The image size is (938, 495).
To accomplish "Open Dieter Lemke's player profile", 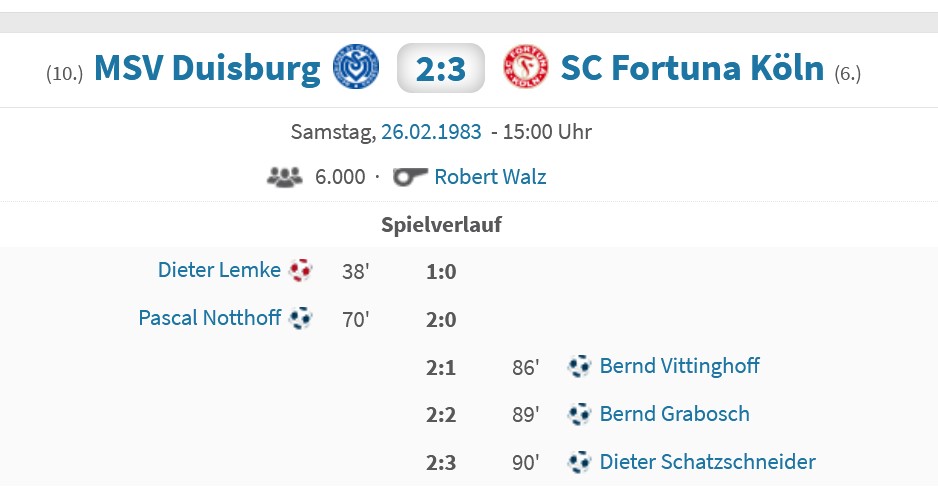I will click(219, 270).
